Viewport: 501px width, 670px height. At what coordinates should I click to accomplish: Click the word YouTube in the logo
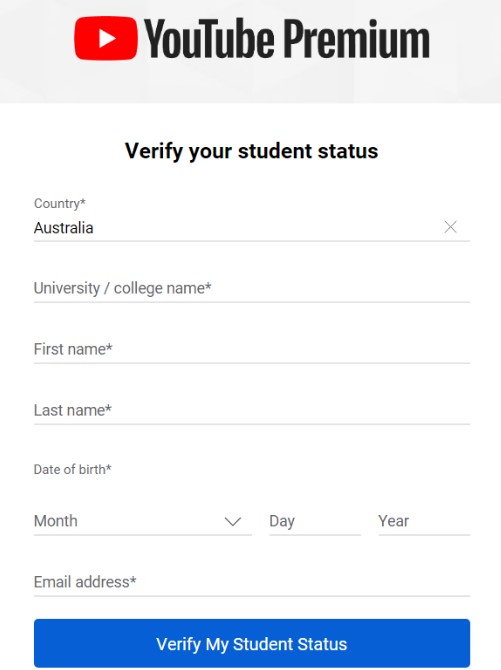click(209, 38)
